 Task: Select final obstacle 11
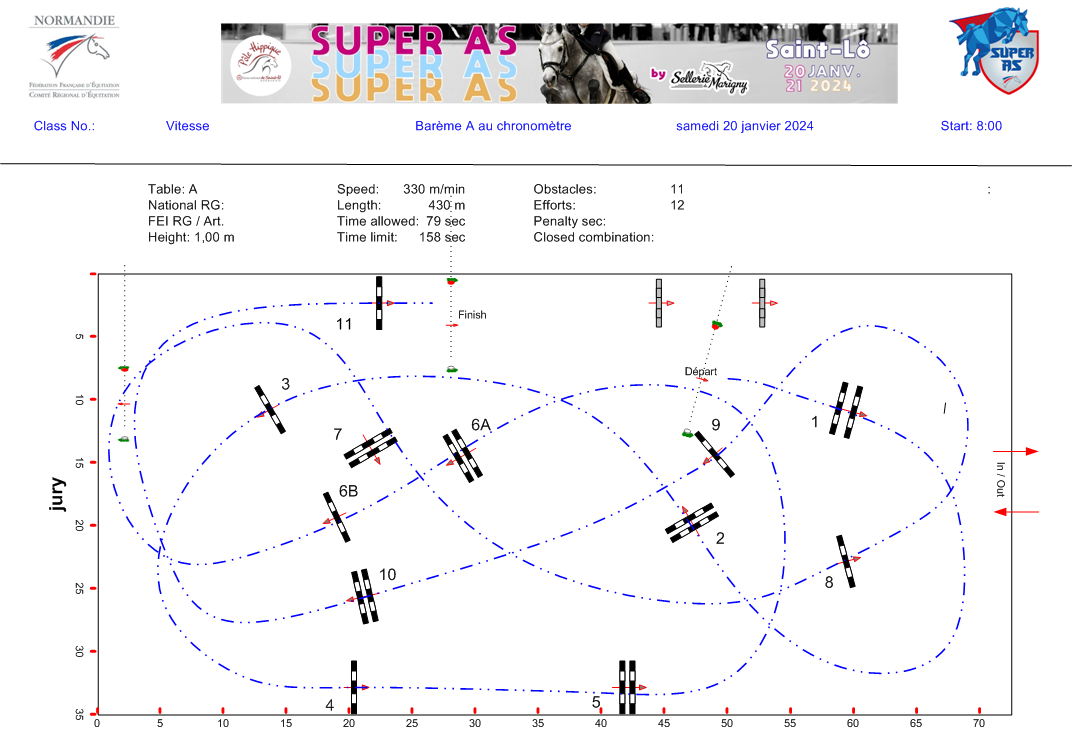[x=379, y=302]
